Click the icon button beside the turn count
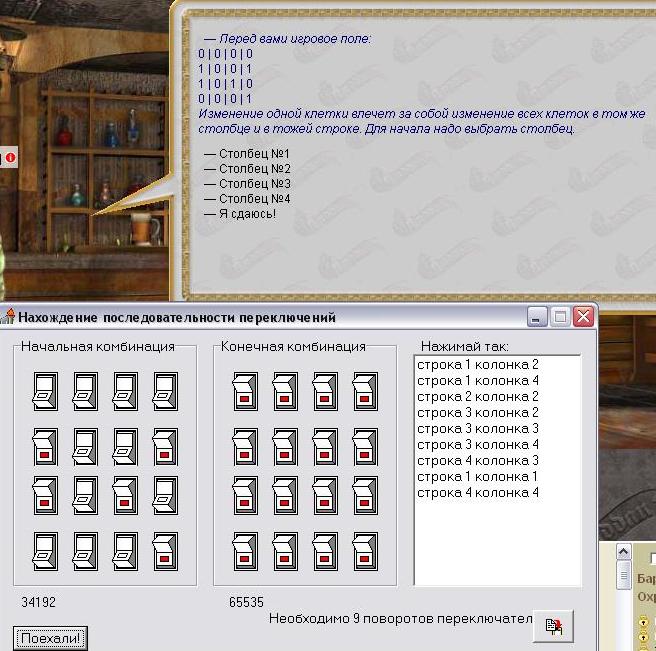This screenshot has height=651, width=656. tap(553, 626)
